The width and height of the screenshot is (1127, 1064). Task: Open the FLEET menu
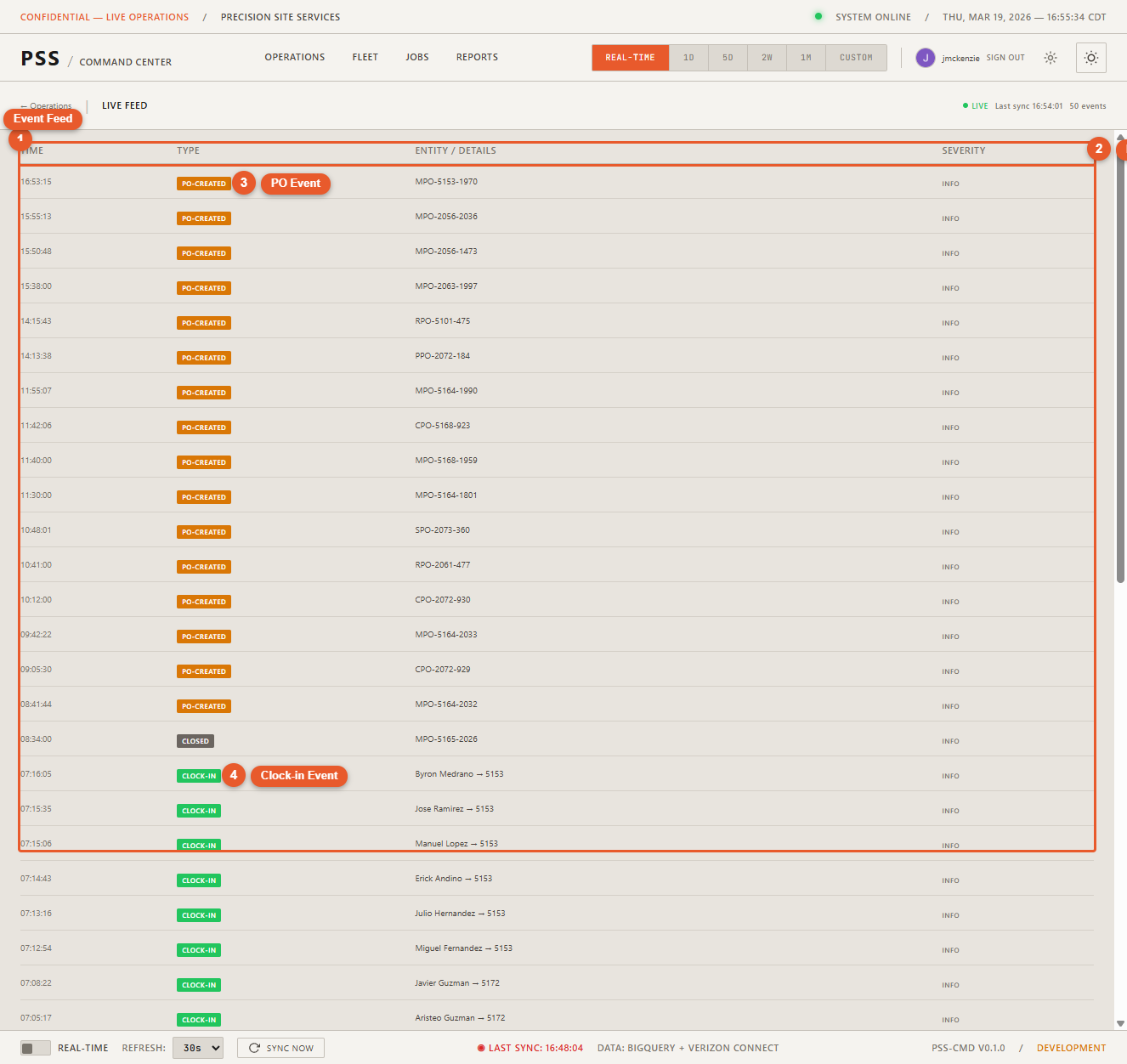(x=365, y=57)
